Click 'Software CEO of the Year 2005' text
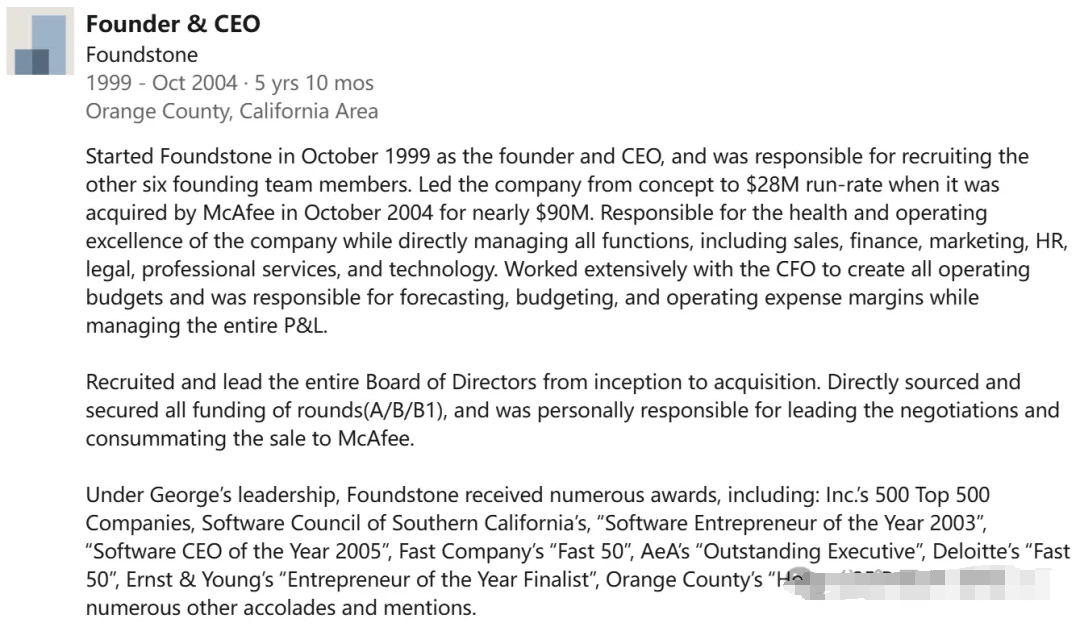 (x=238, y=551)
